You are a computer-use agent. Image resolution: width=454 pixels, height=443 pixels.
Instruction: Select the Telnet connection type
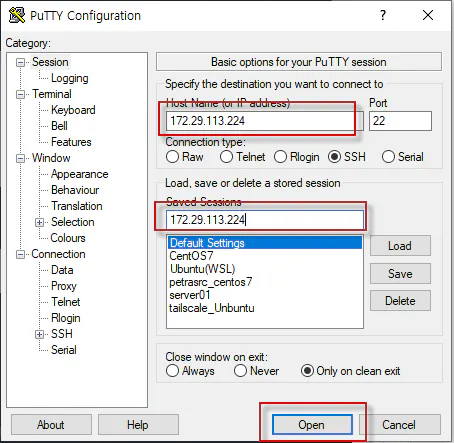pyautogui.click(x=226, y=157)
